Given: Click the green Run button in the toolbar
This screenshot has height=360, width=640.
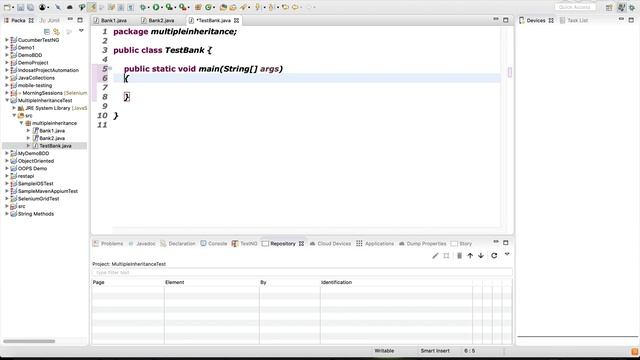Looking at the screenshot, I should point(156,7).
